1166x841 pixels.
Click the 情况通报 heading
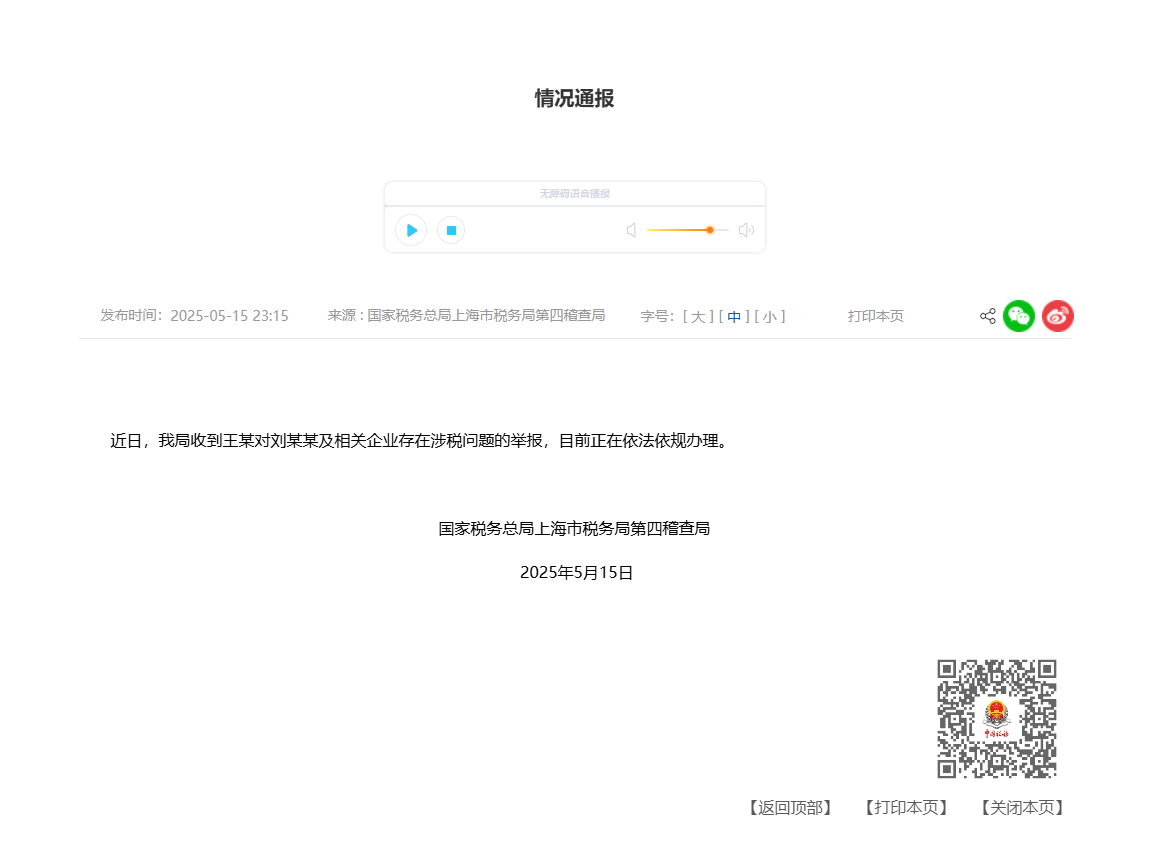click(574, 98)
